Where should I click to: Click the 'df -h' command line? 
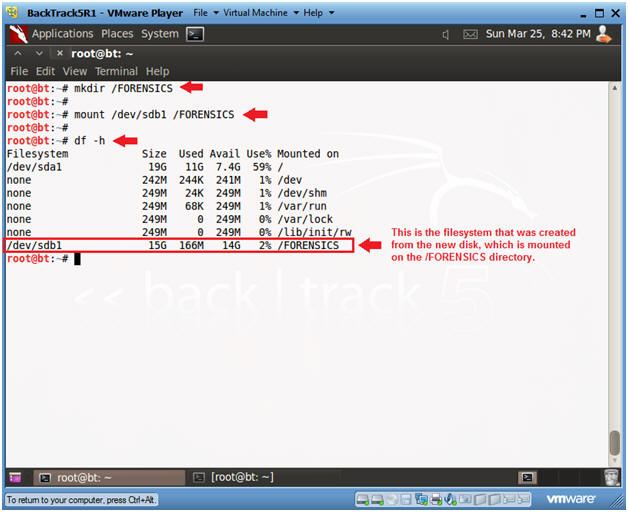(56, 141)
